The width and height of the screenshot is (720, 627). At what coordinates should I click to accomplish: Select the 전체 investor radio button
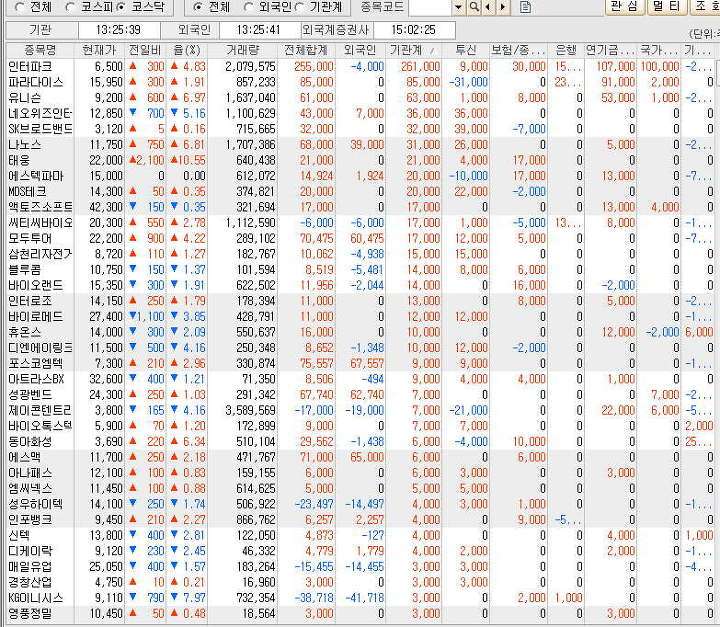198,7
